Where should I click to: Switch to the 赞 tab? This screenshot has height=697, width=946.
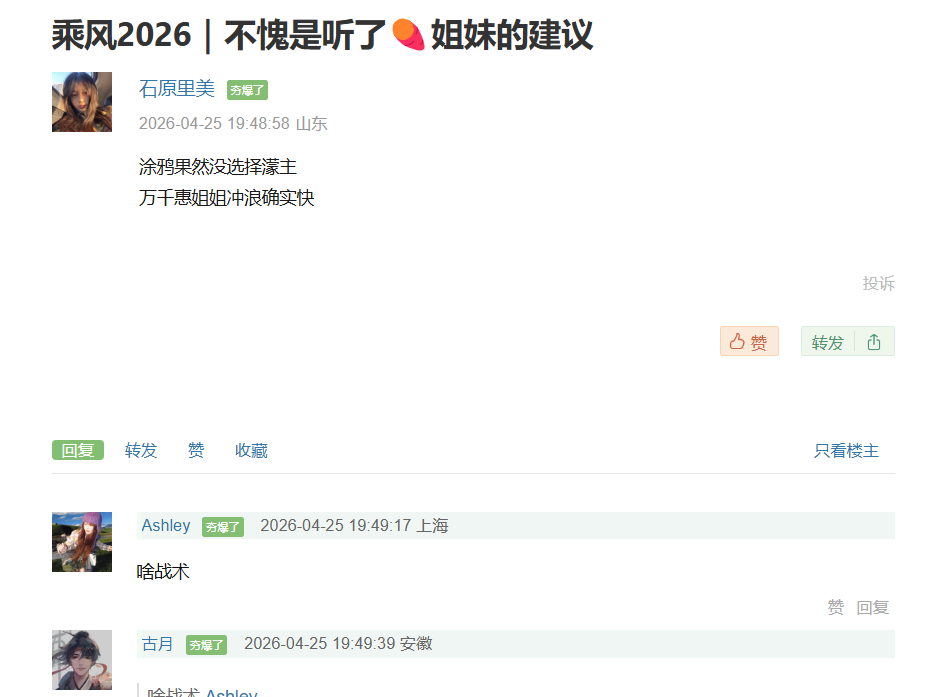coord(196,450)
